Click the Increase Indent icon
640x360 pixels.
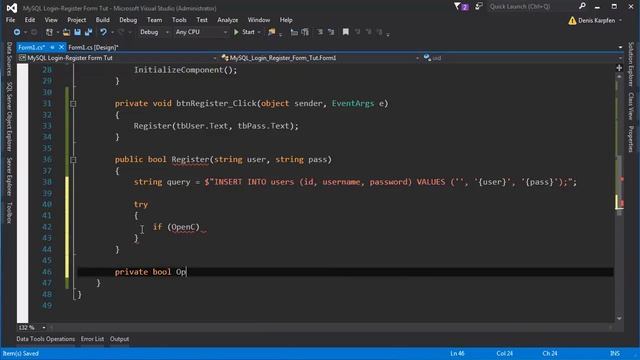click(x=331, y=32)
